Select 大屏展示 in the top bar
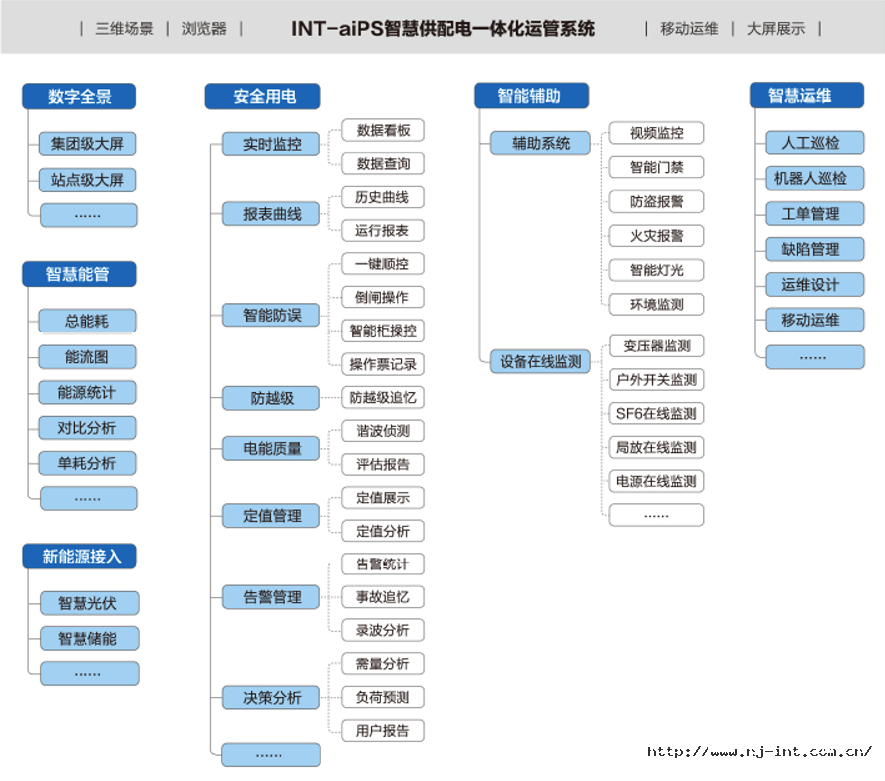Viewport: 885px width, 781px height. pos(775,29)
